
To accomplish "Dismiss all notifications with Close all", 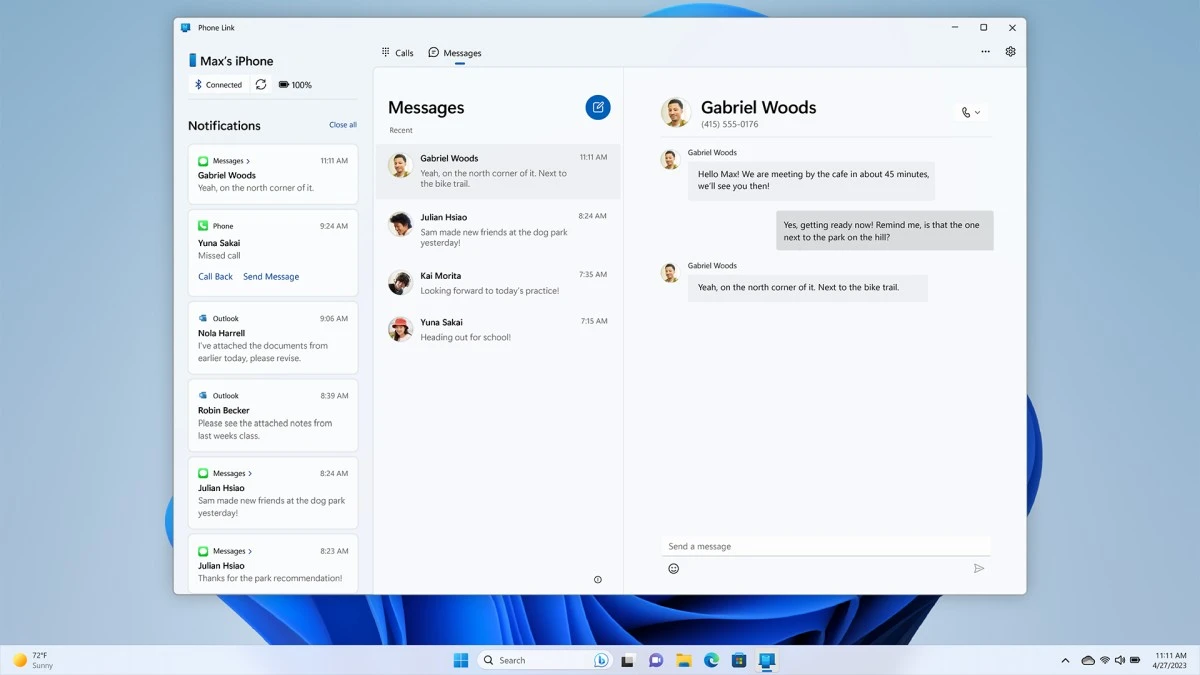I will click(x=343, y=124).
